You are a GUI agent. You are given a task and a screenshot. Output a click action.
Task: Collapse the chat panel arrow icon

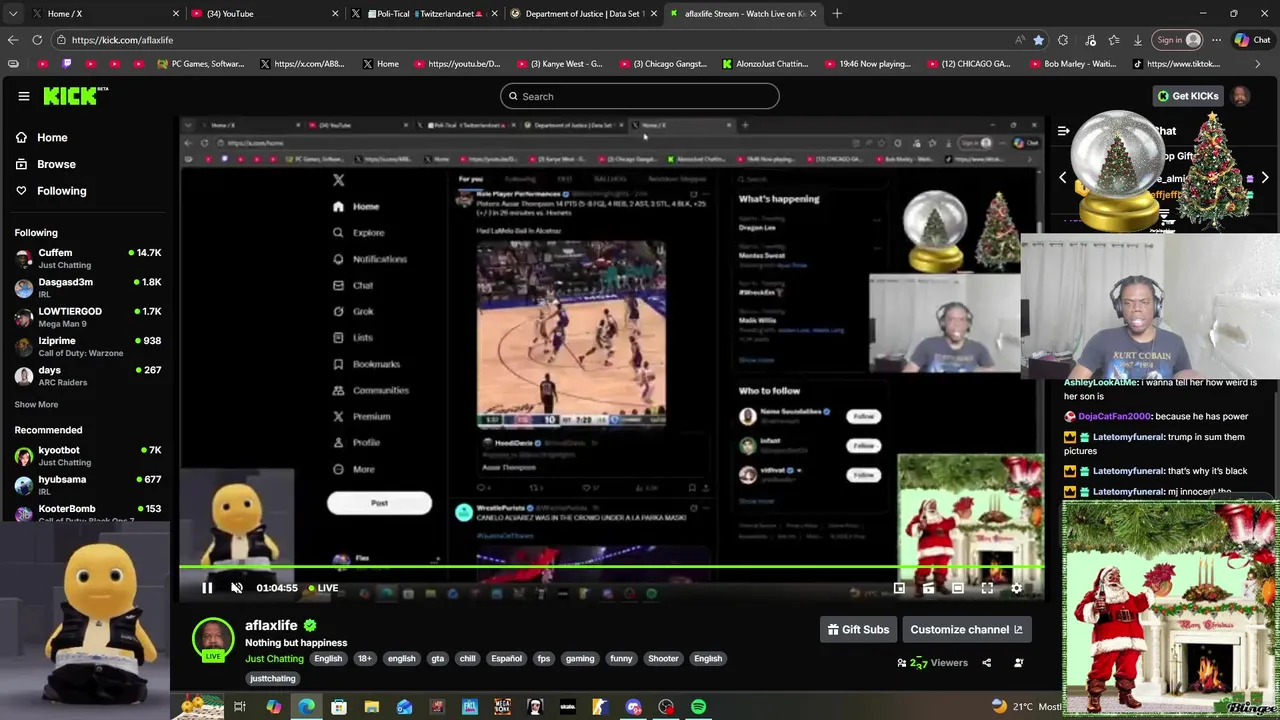coord(1063,131)
